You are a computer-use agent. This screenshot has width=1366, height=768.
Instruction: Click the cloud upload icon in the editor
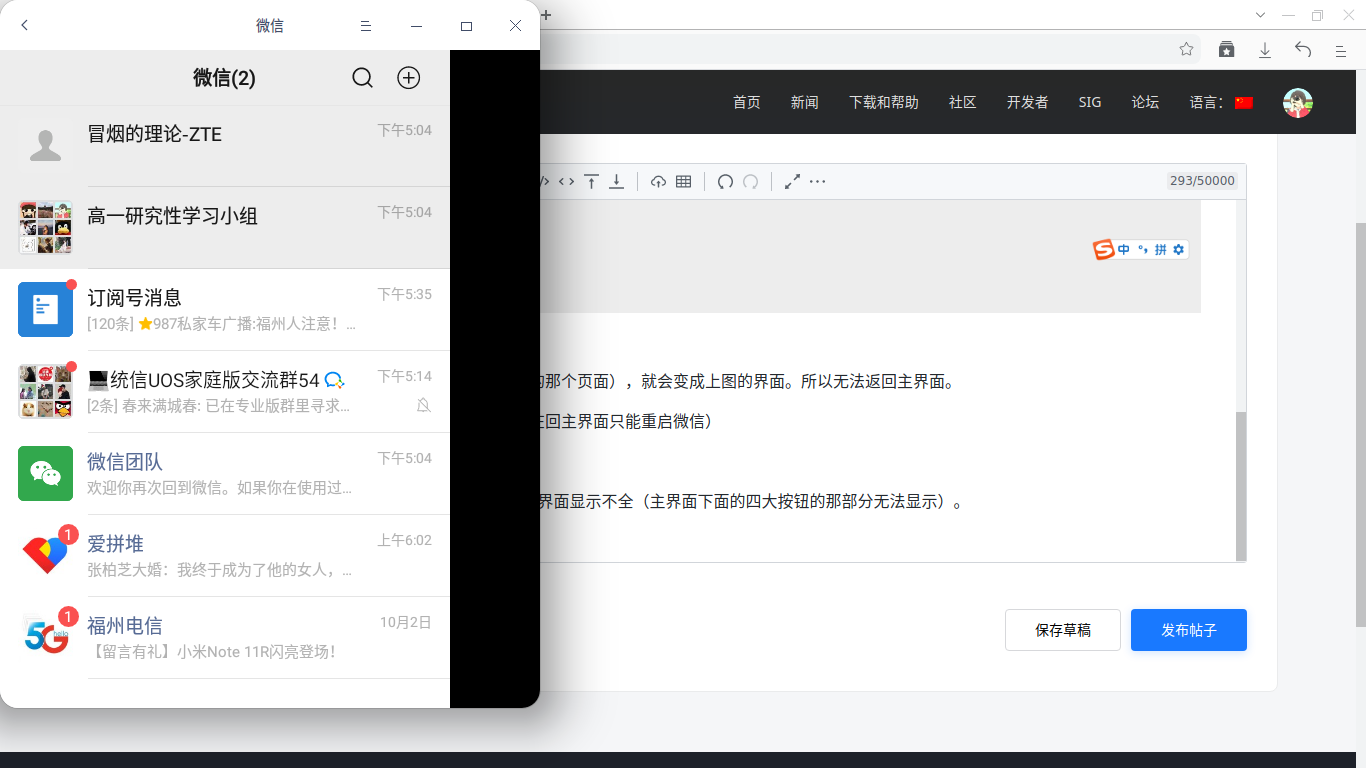point(658,181)
